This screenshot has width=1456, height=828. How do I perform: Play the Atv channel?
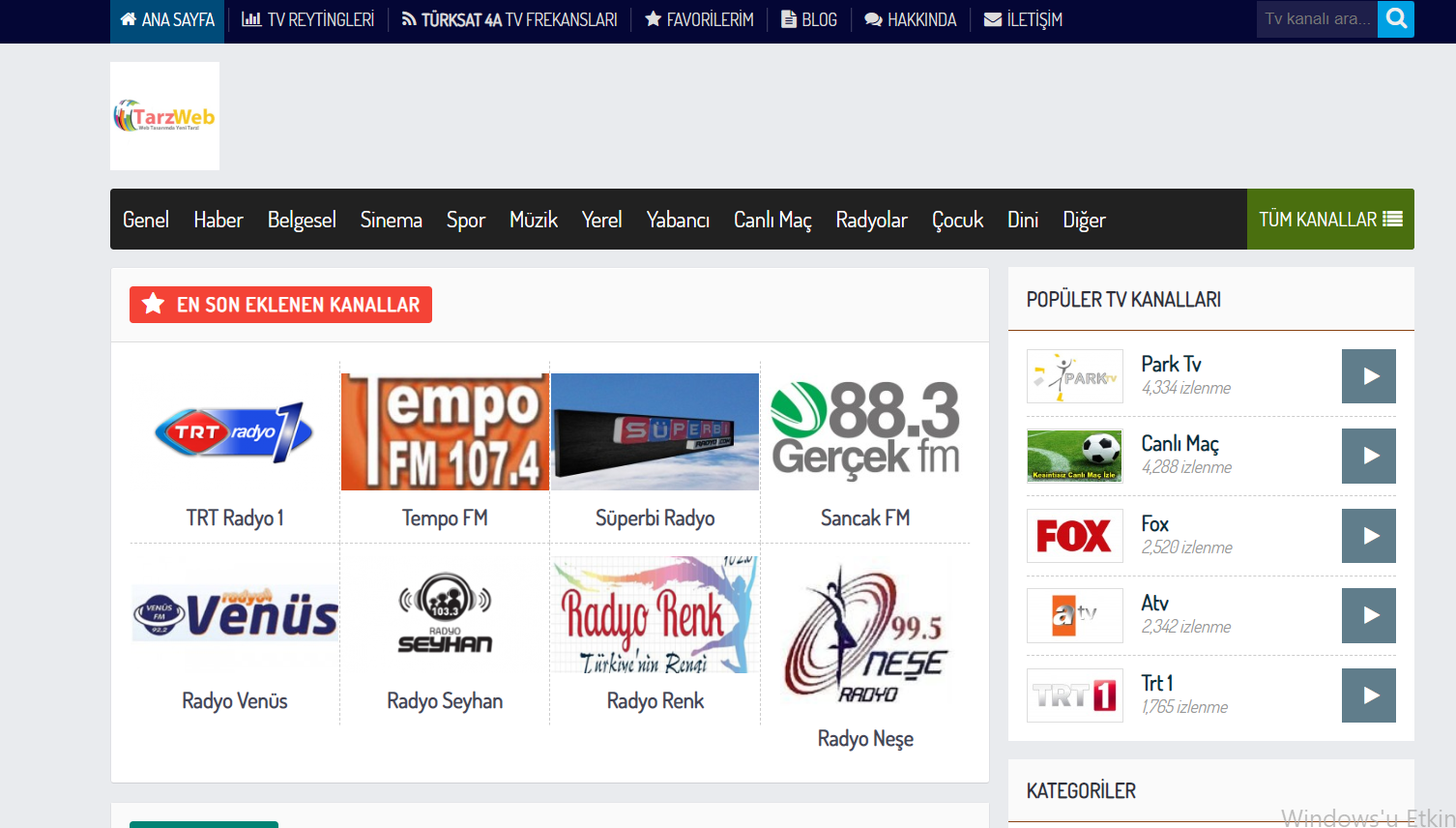click(1369, 615)
